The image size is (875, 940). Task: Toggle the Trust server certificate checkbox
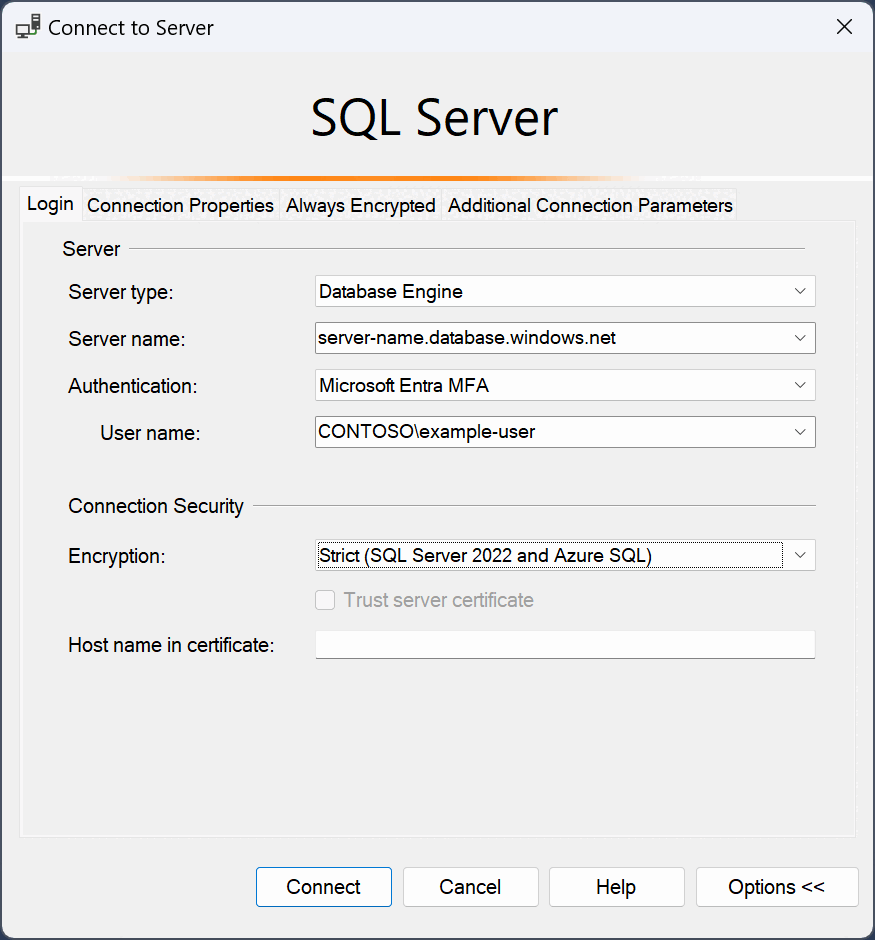click(325, 600)
